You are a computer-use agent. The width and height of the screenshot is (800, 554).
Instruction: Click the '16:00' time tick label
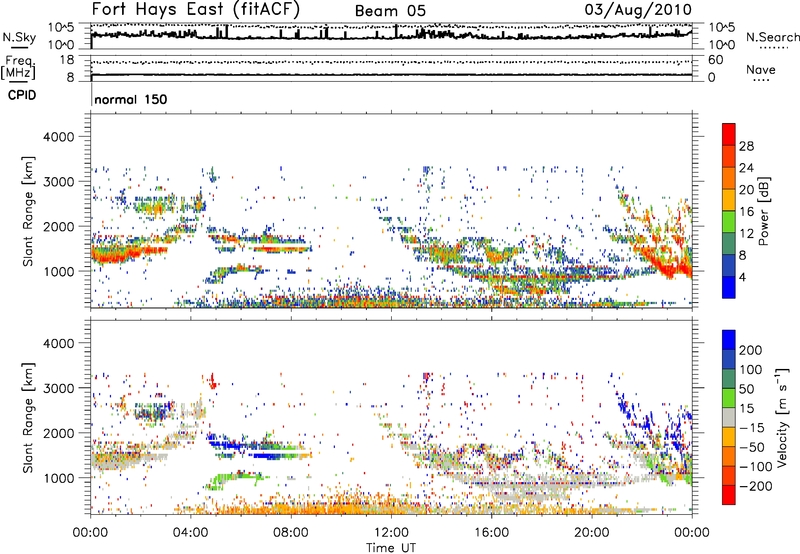491,533
